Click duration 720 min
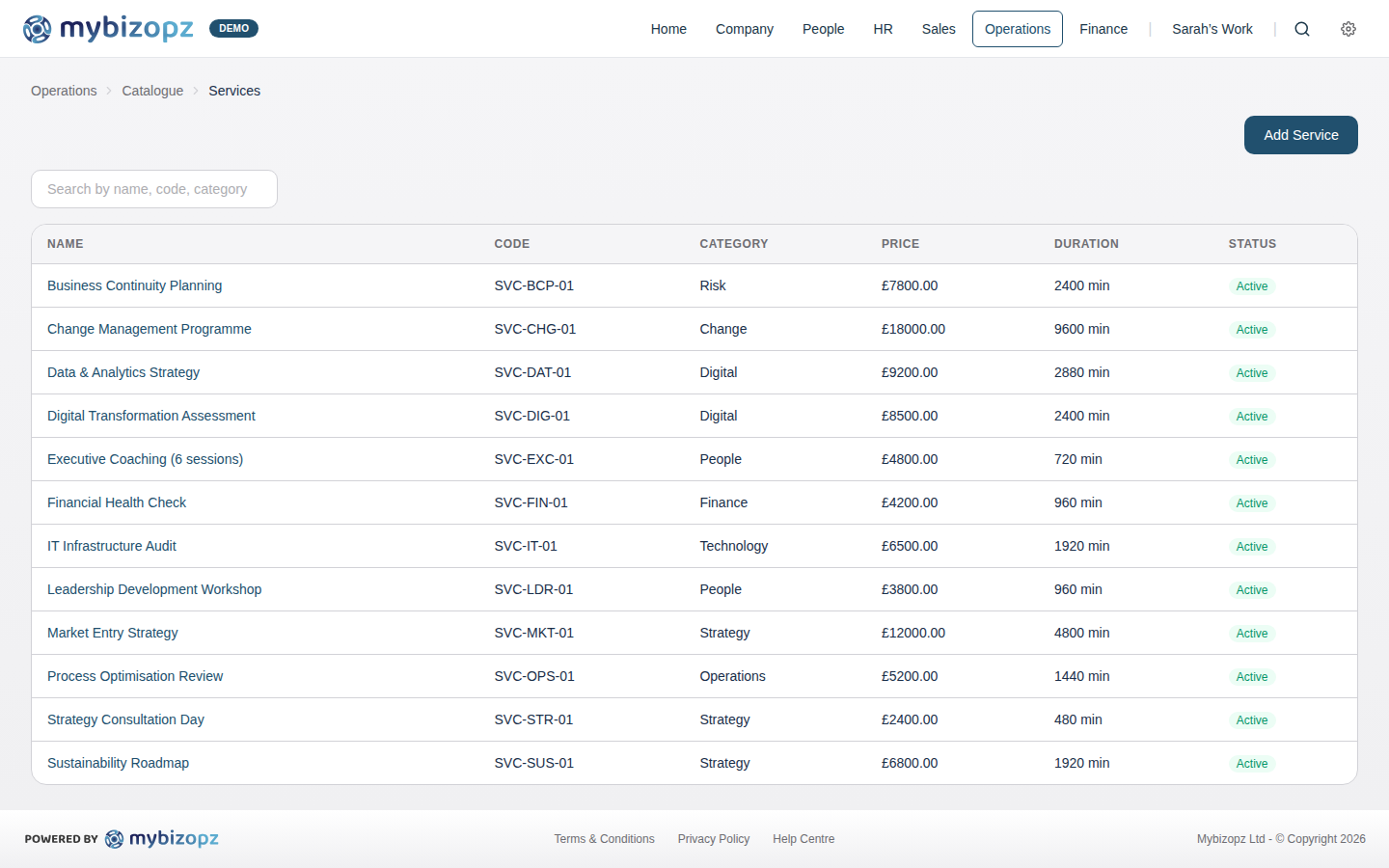This screenshot has width=1389, height=868. (1078, 459)
